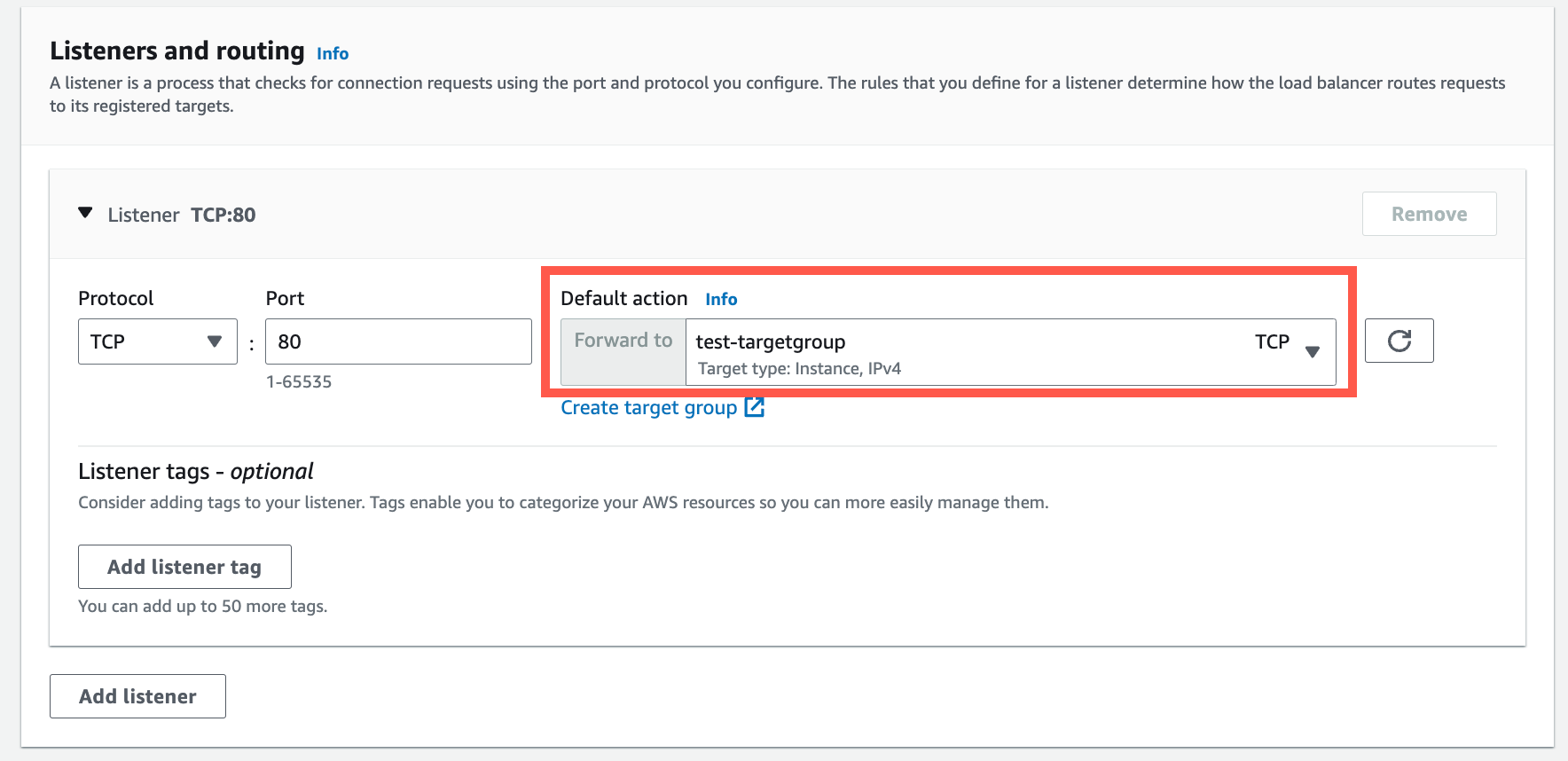Click the Target type: Instance, IPv4 subtitle

coord(799,368)
